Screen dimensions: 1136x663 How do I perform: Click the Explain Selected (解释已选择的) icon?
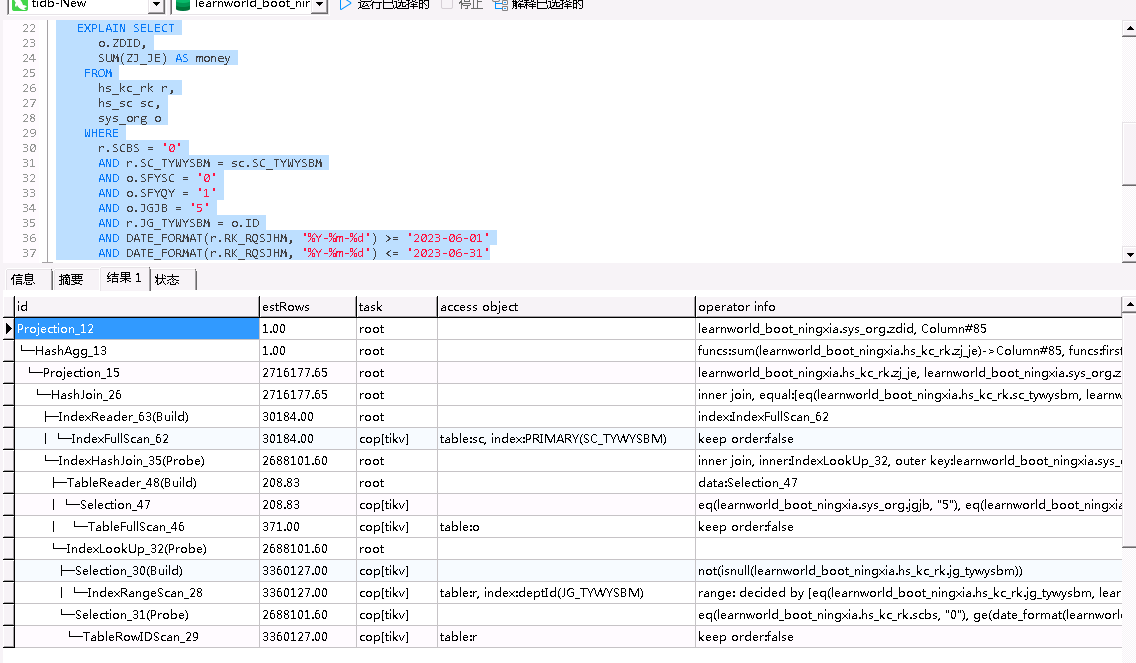pos(500,4)
